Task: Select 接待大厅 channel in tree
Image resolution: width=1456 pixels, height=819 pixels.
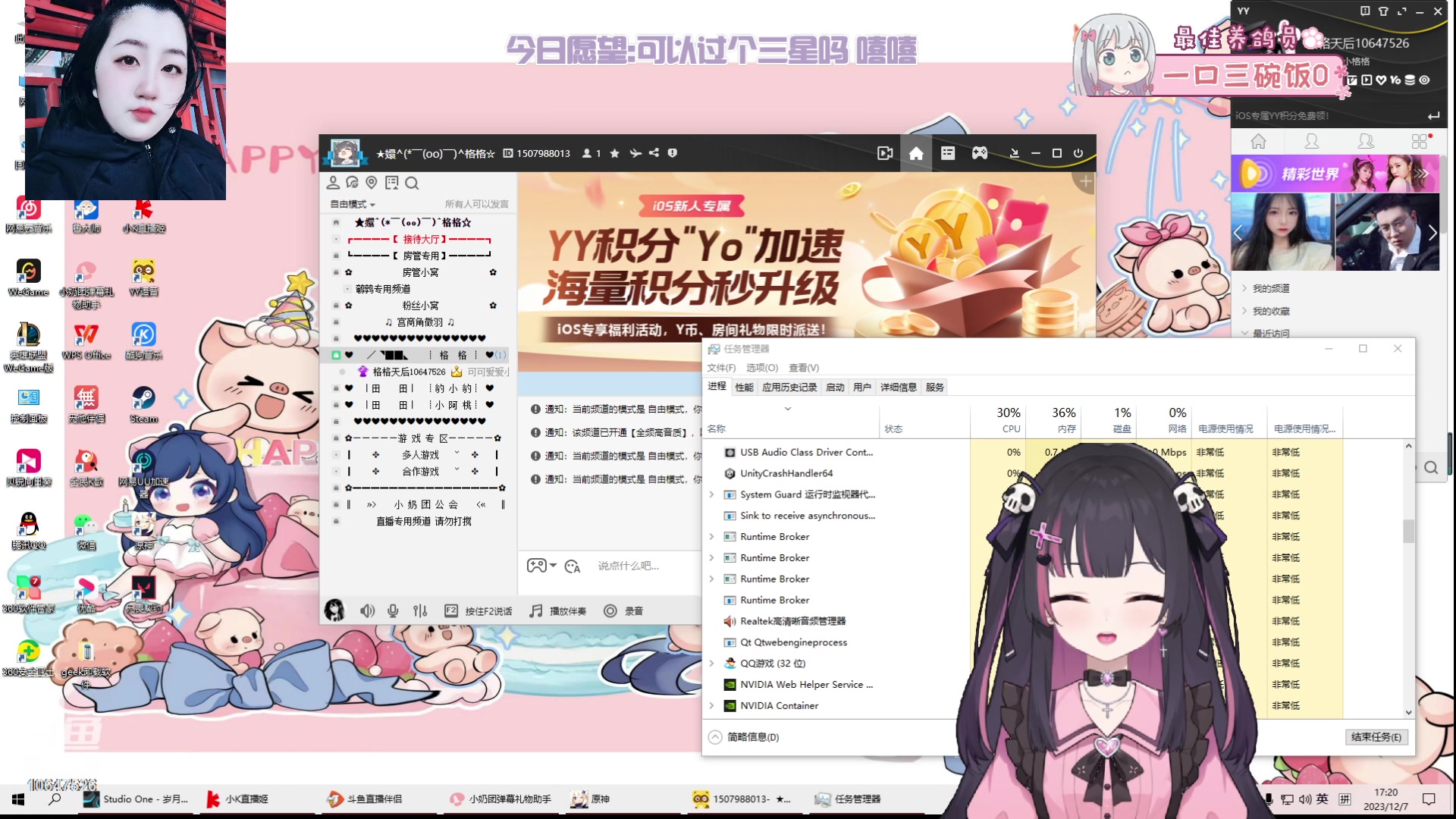Action: pyautogui.click(x=419, y=240)
